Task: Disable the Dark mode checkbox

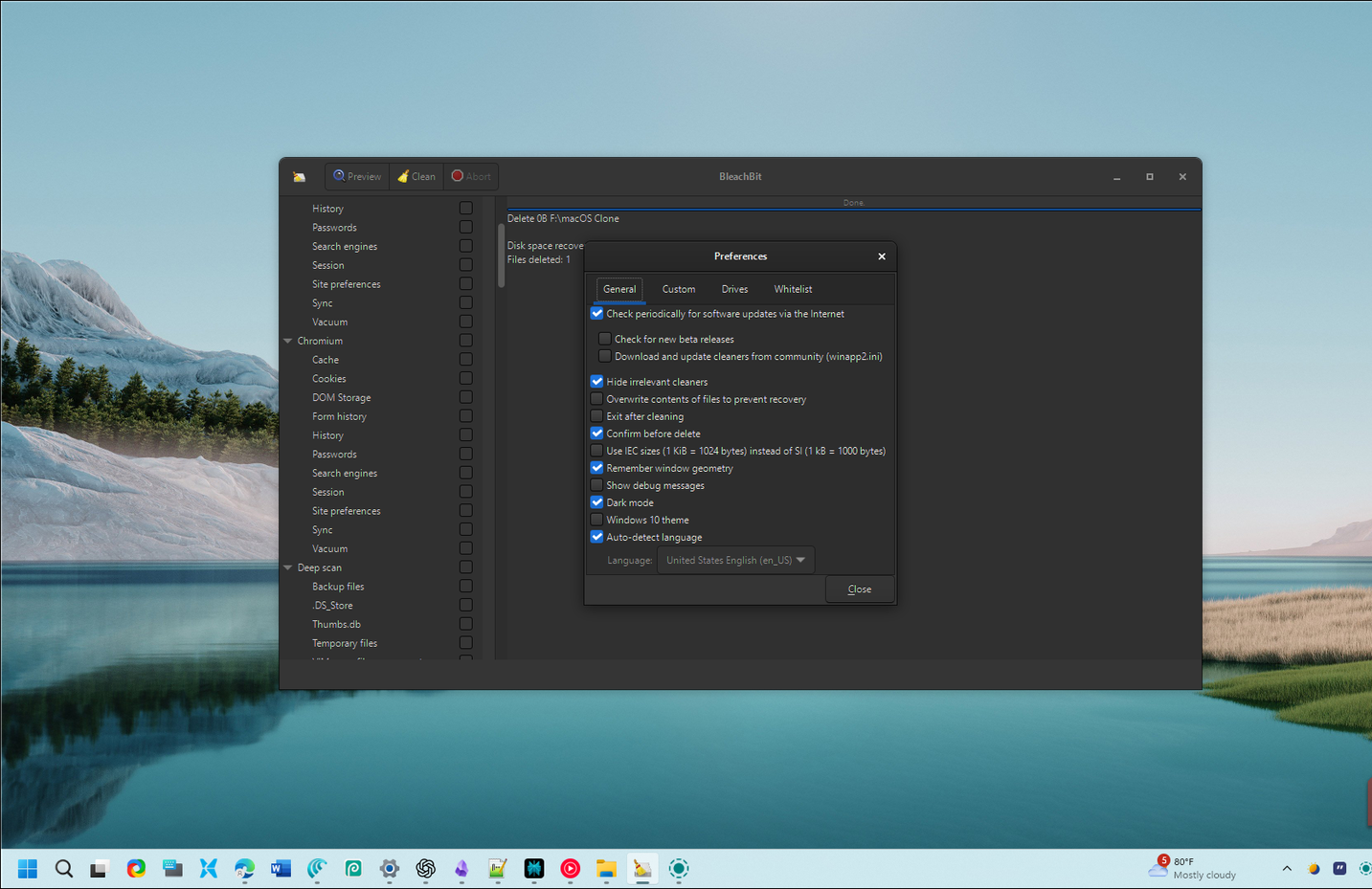Action: (x=597, y=502)
